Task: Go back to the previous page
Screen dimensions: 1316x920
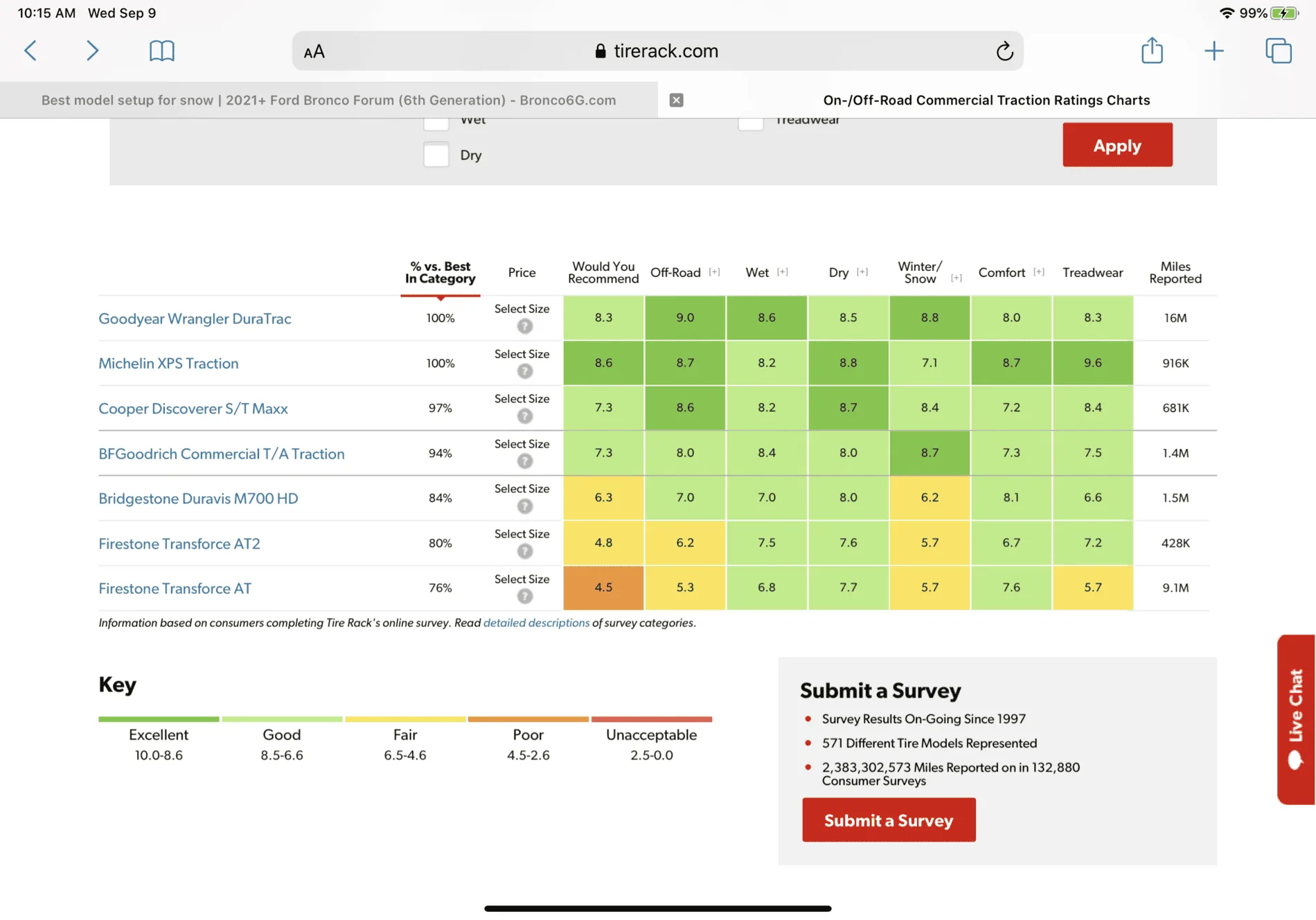Action: click(x=30, y=51)
